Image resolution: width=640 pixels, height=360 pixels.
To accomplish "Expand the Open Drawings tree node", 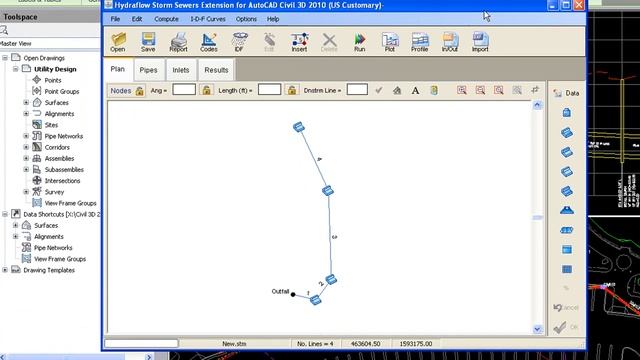I will click(x=5, y=58).
